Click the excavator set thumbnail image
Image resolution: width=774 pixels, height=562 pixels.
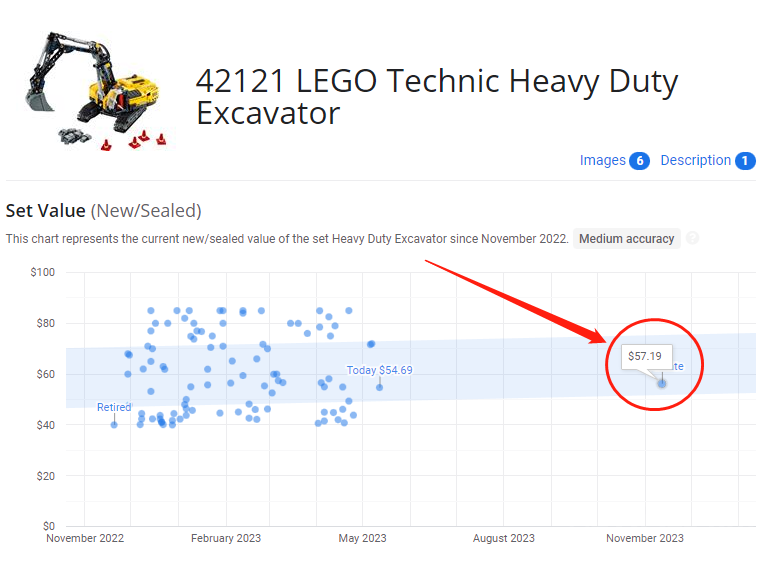96,91
